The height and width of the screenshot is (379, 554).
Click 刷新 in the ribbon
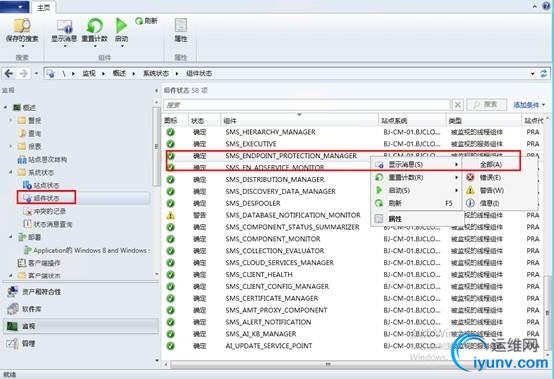point(147,21)
